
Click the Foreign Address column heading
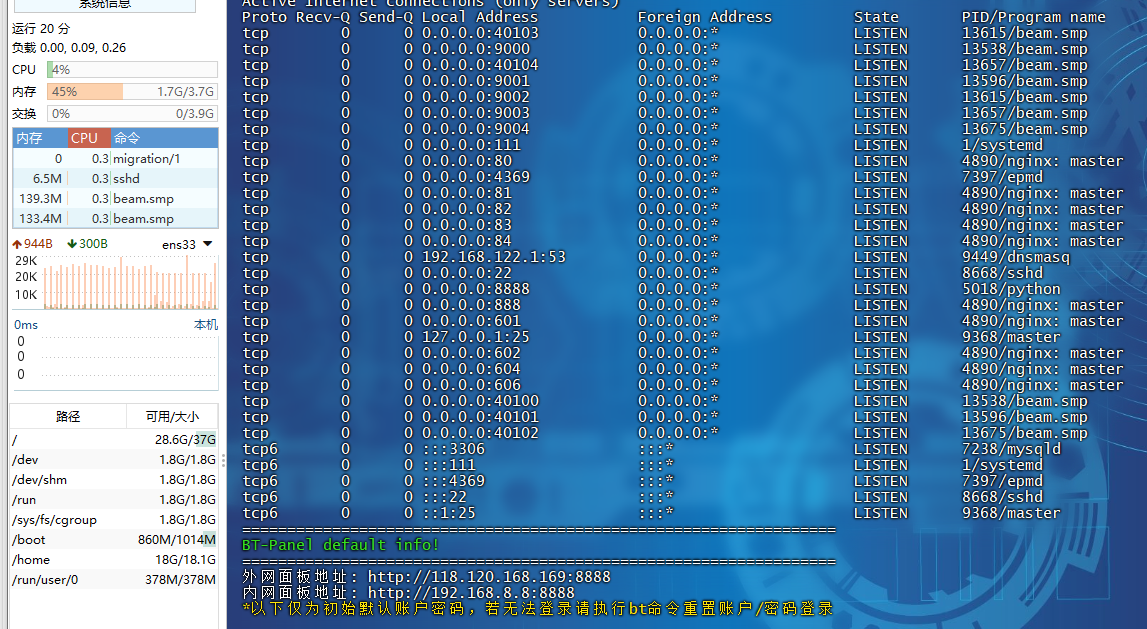[x=704, y=17]
